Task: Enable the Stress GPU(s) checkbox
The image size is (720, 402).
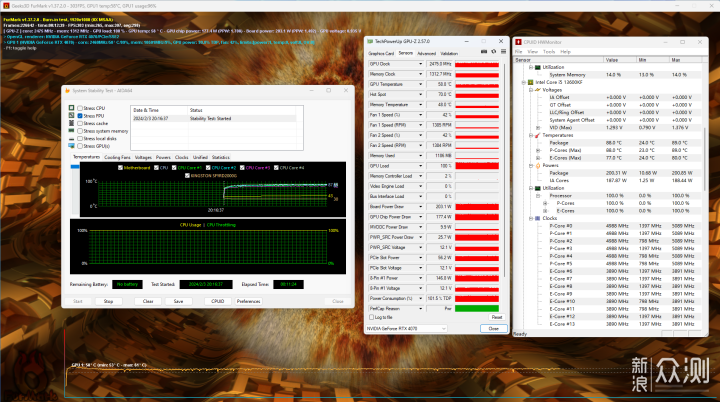Action: [80, 146]
